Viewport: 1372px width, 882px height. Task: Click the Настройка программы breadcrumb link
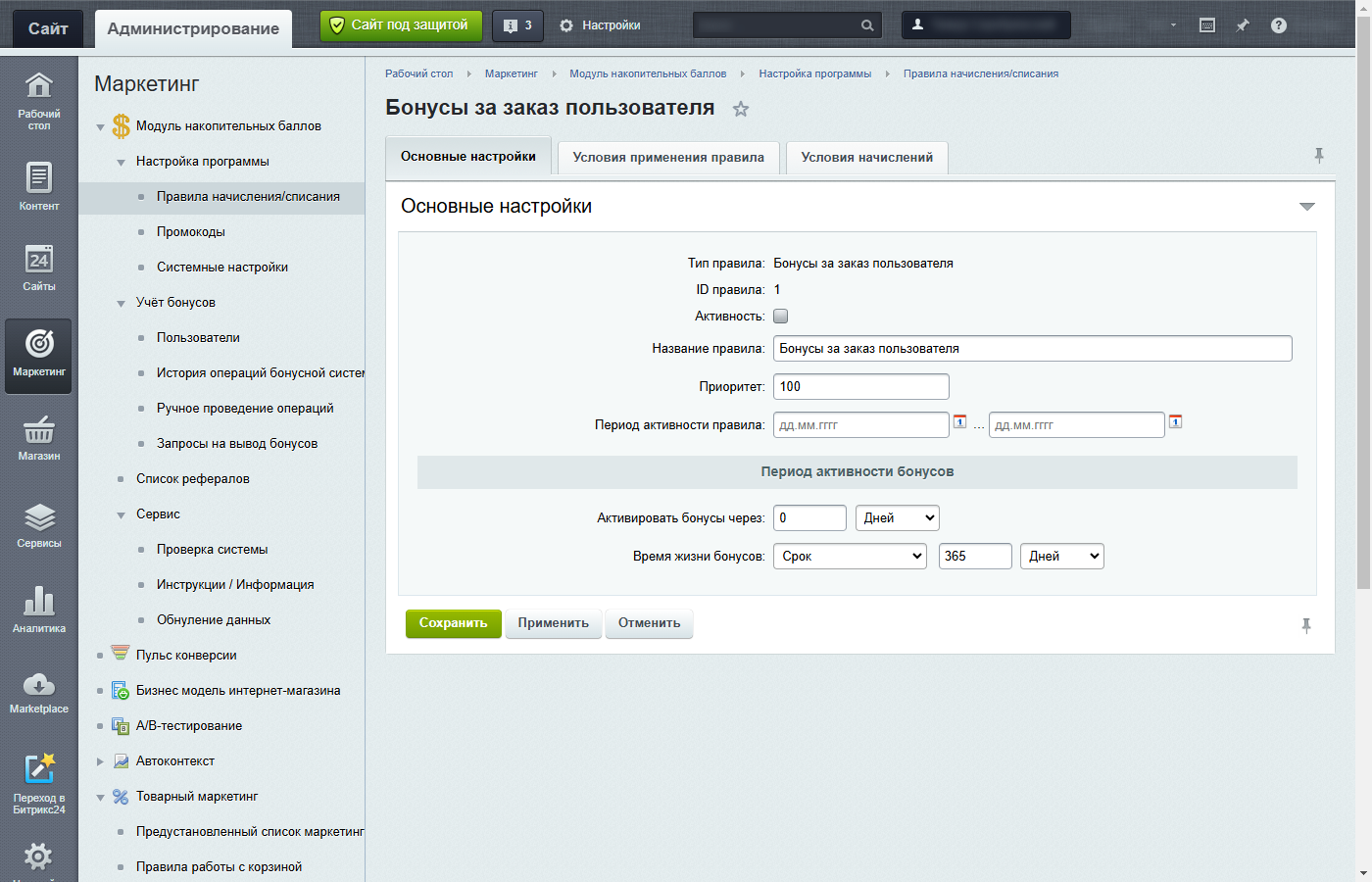(814, 73)
